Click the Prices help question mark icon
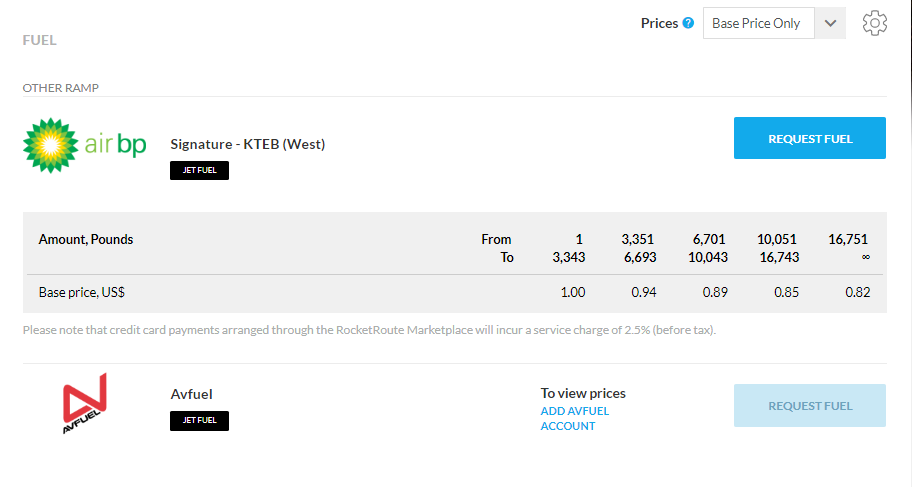Viewport: 912px width, 487px height. pyautogui.click(x=688, y=23)
